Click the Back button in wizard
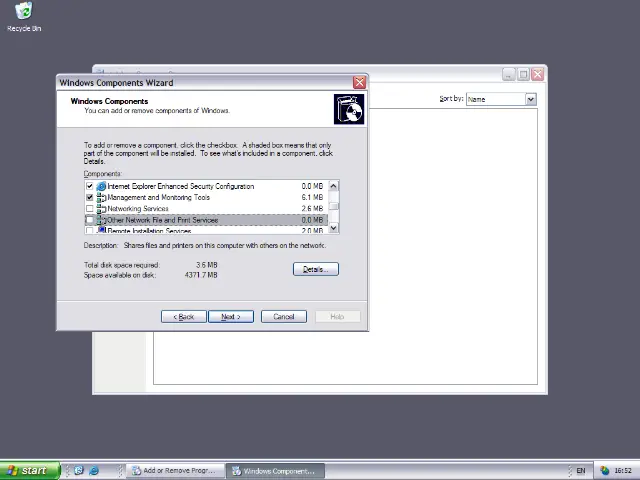 click(184, 317)
